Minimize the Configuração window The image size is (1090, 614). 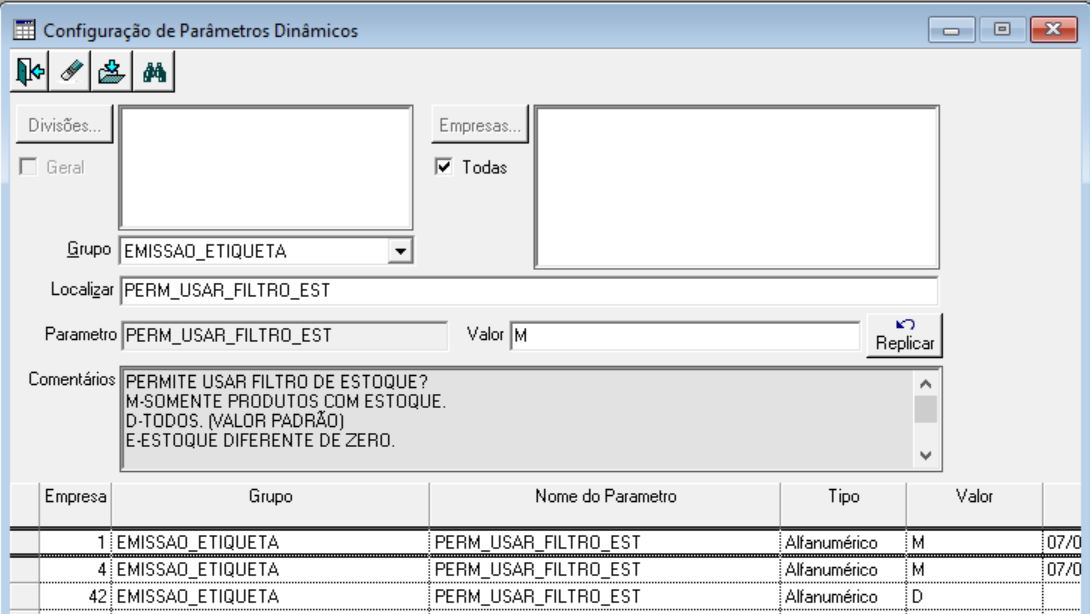pos(952,30)
